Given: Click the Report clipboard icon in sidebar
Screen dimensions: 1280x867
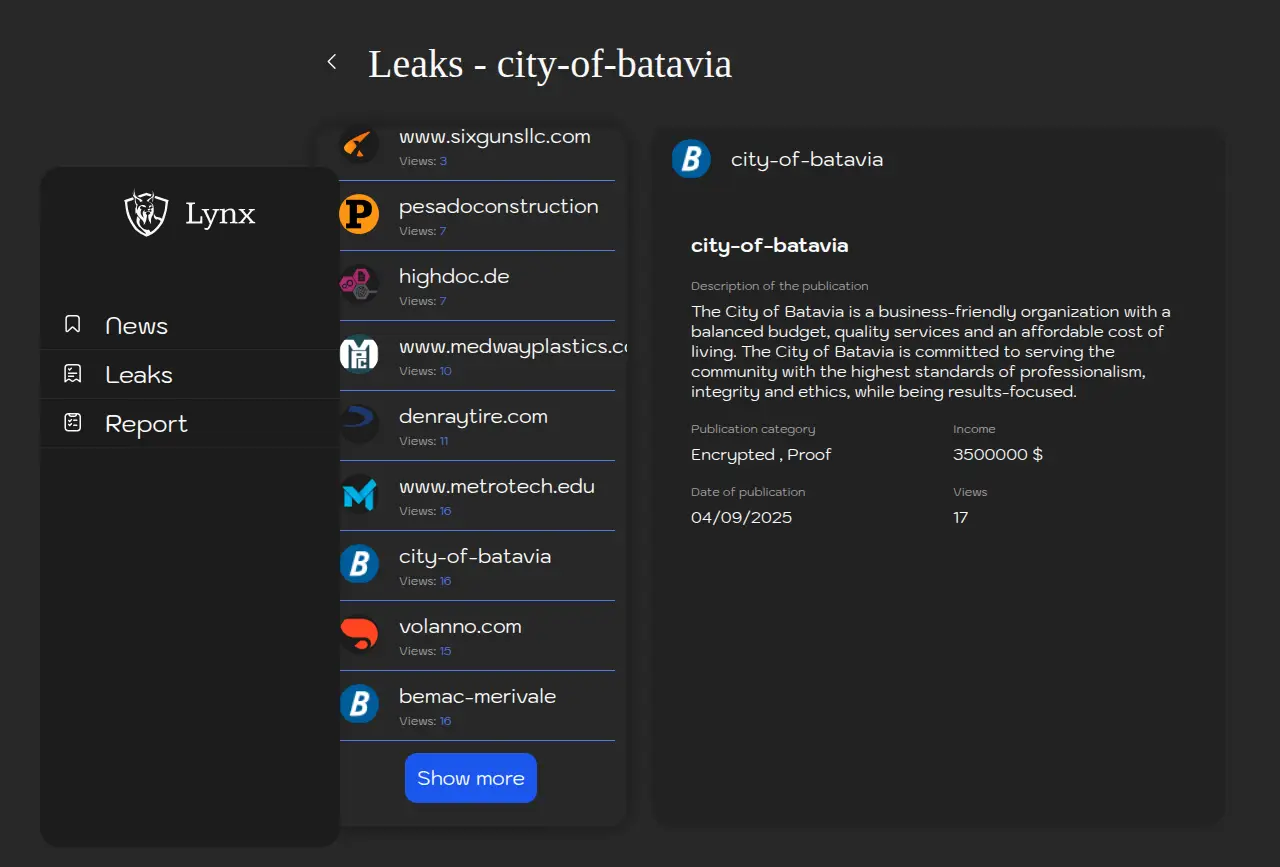Looking at the screenshot, I should coord(72,423).
